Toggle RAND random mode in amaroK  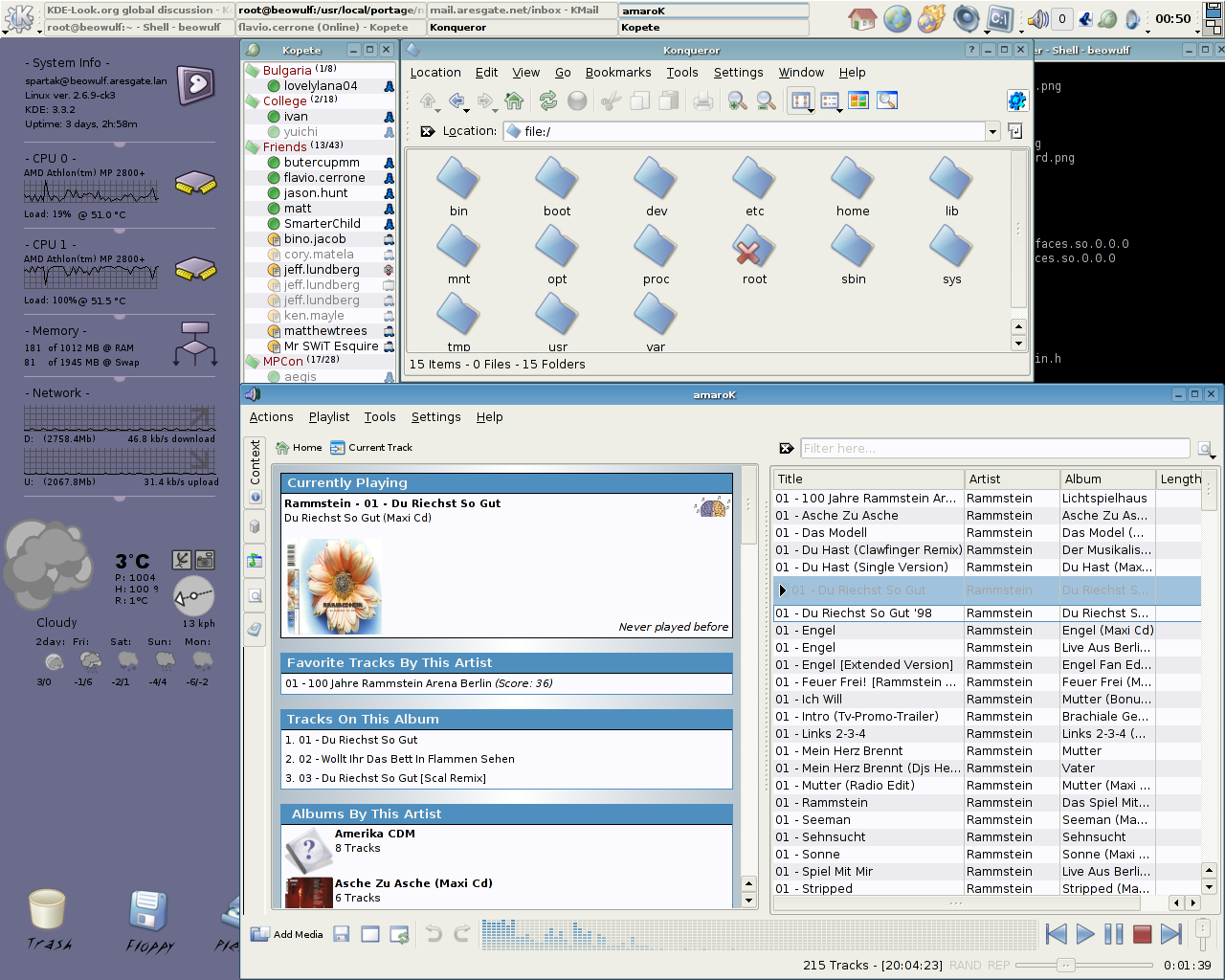pos(965,965)
